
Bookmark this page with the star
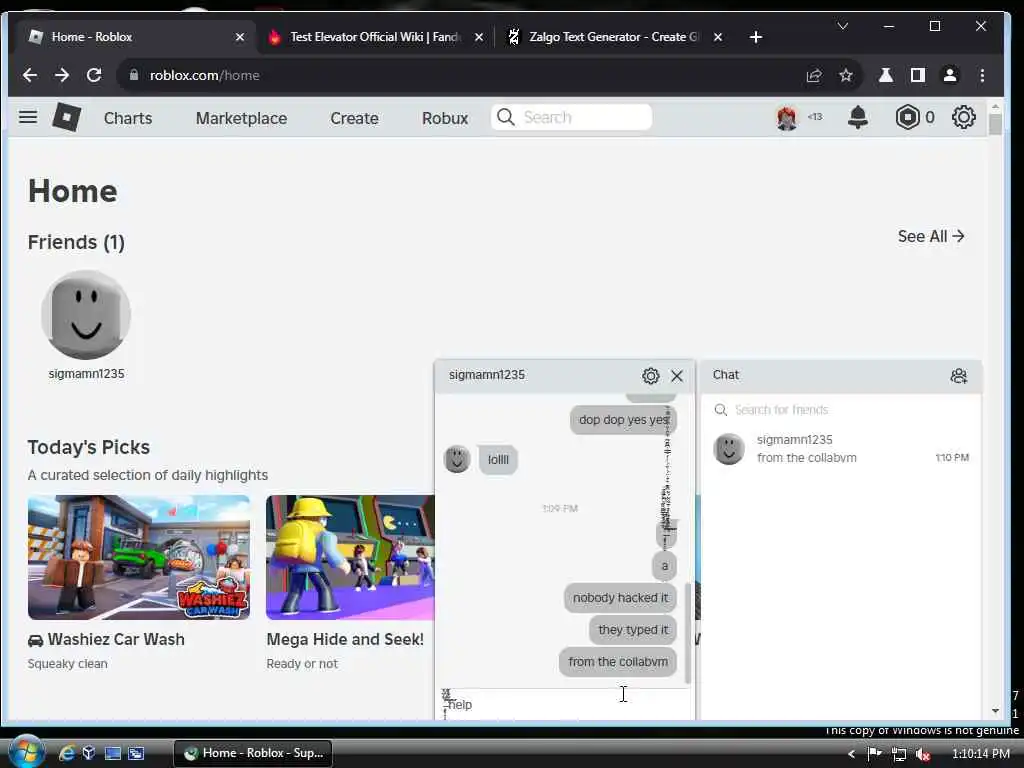[846, 75]
